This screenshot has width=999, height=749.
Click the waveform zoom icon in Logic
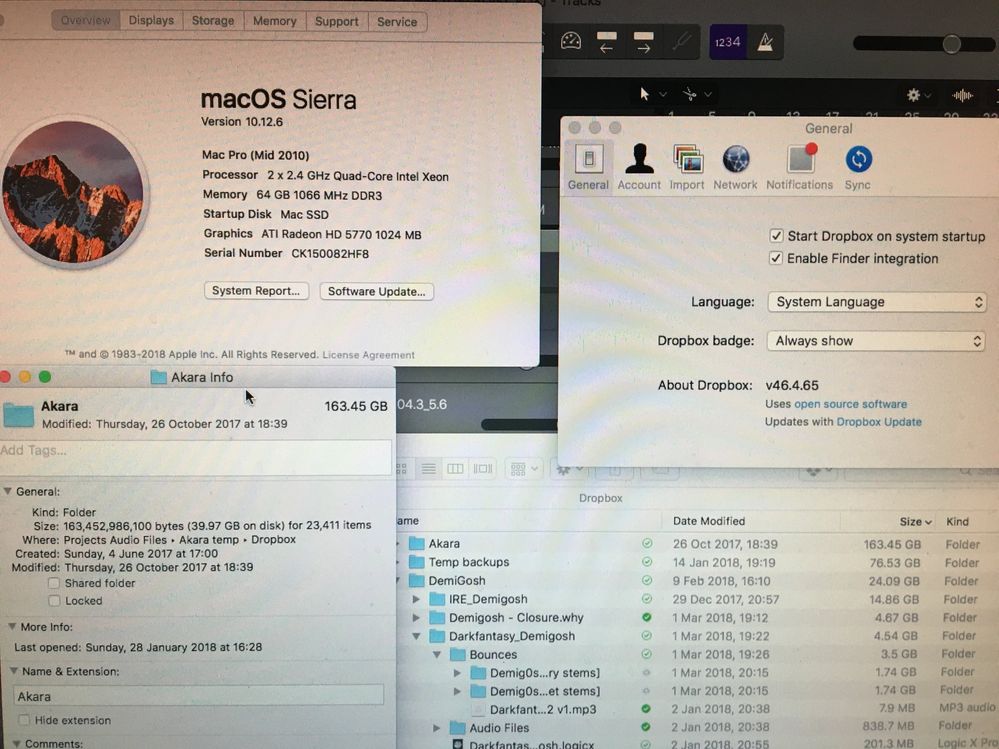(962, 95)
